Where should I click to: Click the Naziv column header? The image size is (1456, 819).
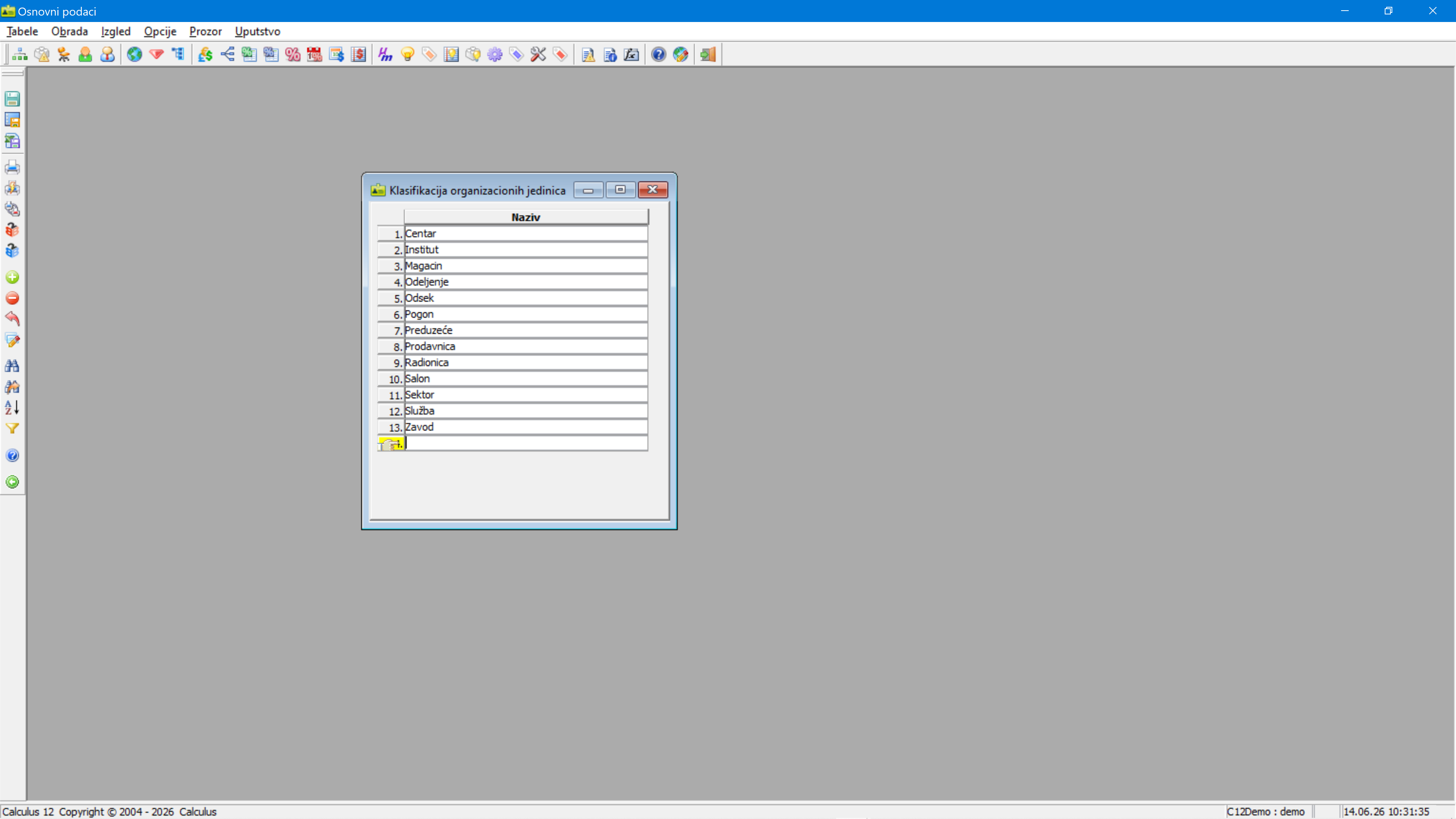[526, 217]
